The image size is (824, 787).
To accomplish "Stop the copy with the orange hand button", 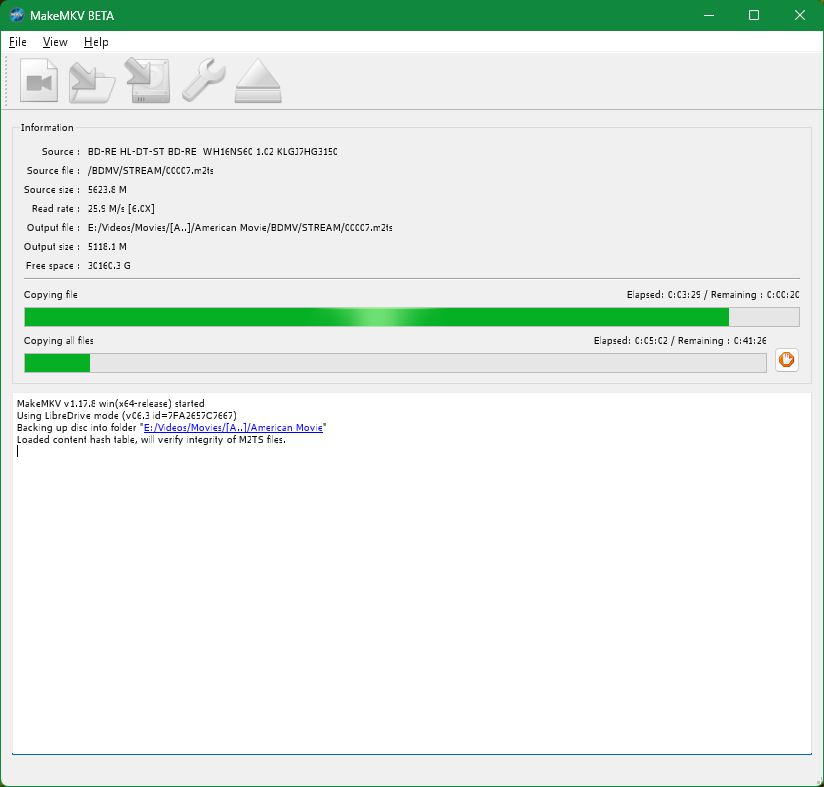I will pos(786,360).
